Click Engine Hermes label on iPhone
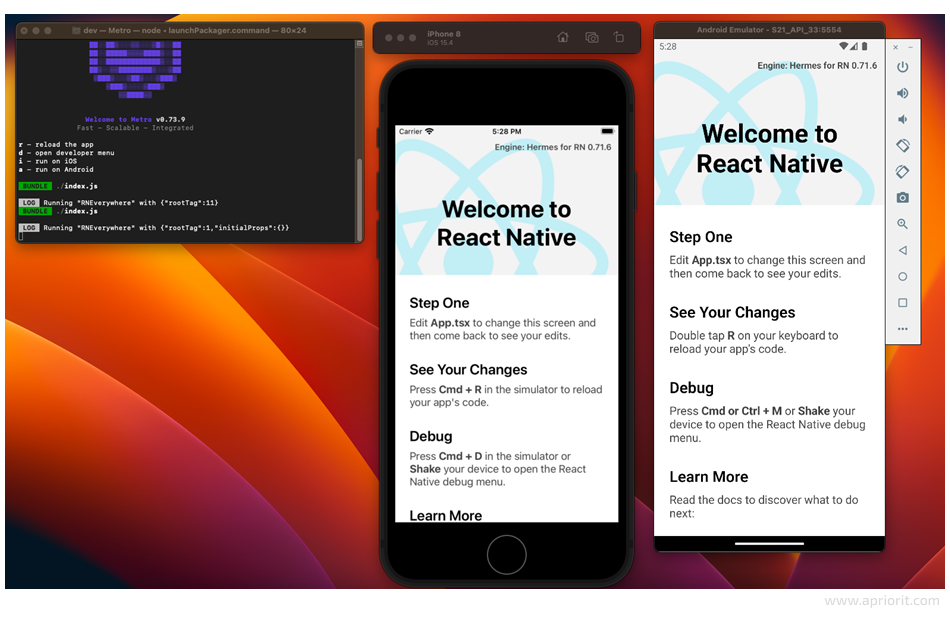The height and width of the screenshot is (618, 950). (x=553, y=147)
